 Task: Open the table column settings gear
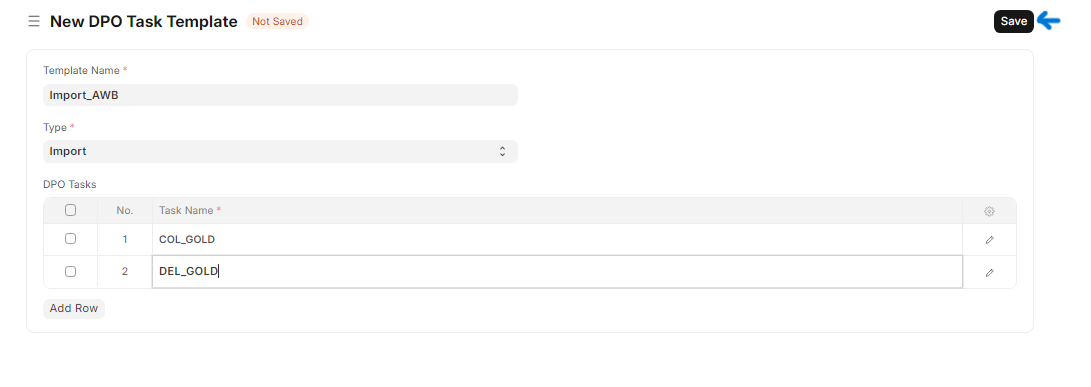[989, 211]
